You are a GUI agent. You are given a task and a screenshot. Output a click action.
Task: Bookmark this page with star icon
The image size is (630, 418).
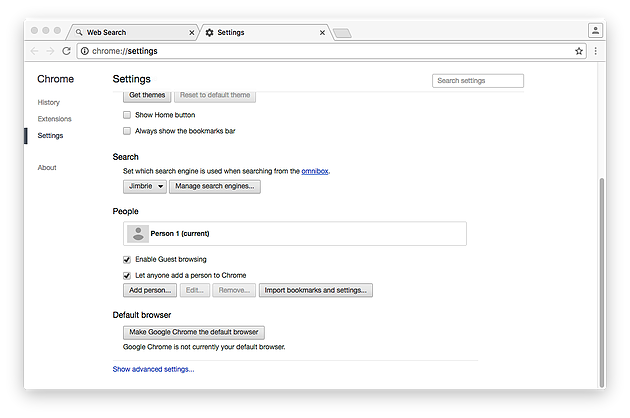pyautogui.click(x=579, y=51)
